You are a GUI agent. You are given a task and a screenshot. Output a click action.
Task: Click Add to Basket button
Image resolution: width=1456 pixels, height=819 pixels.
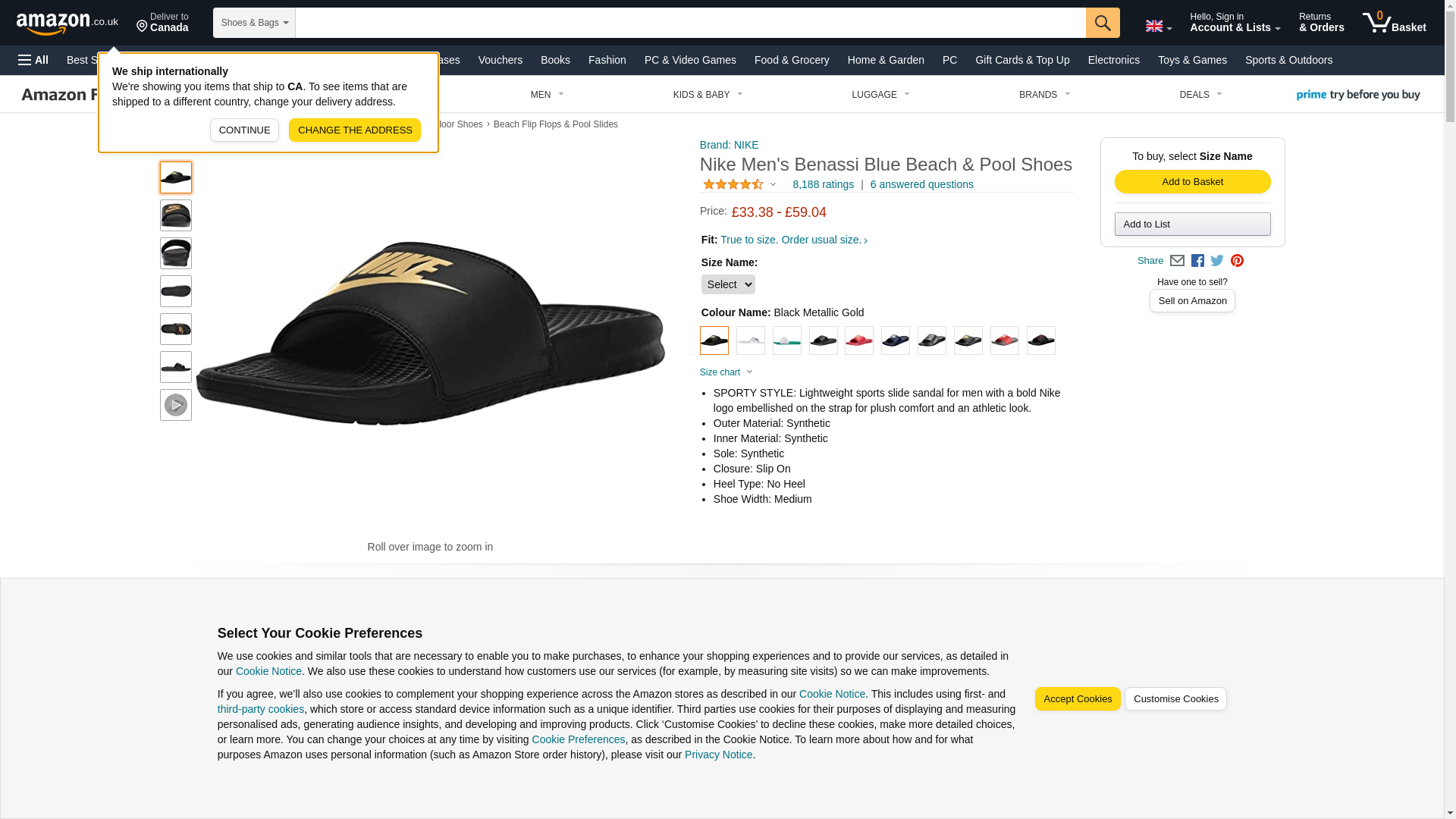tap(1191, 182)
